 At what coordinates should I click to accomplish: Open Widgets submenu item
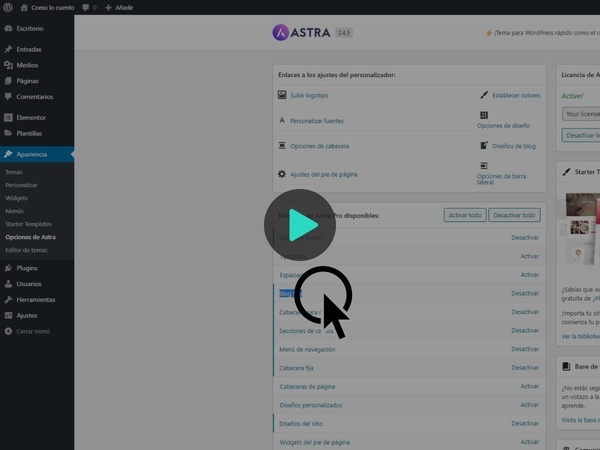16,198
